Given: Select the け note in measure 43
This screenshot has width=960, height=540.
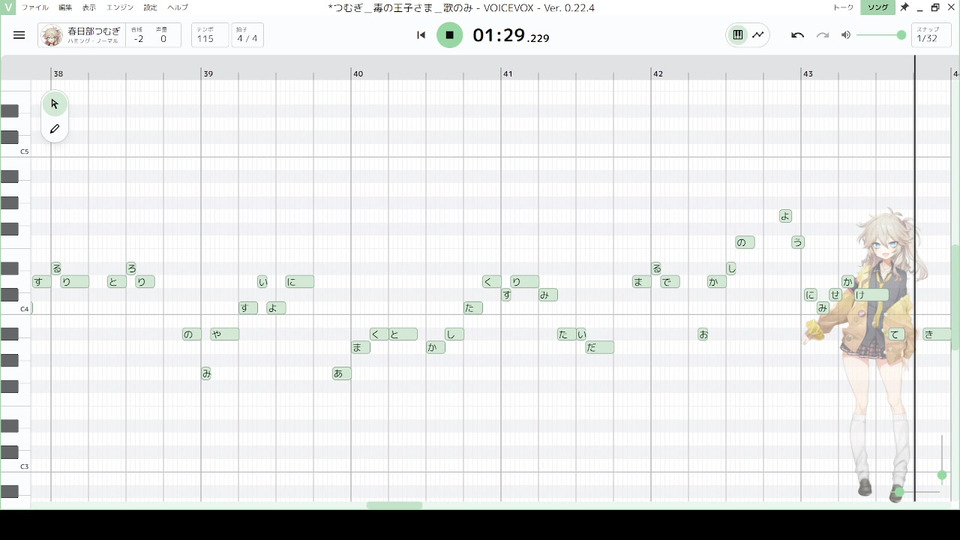Looking at the screenshot, I should [871, 295].
